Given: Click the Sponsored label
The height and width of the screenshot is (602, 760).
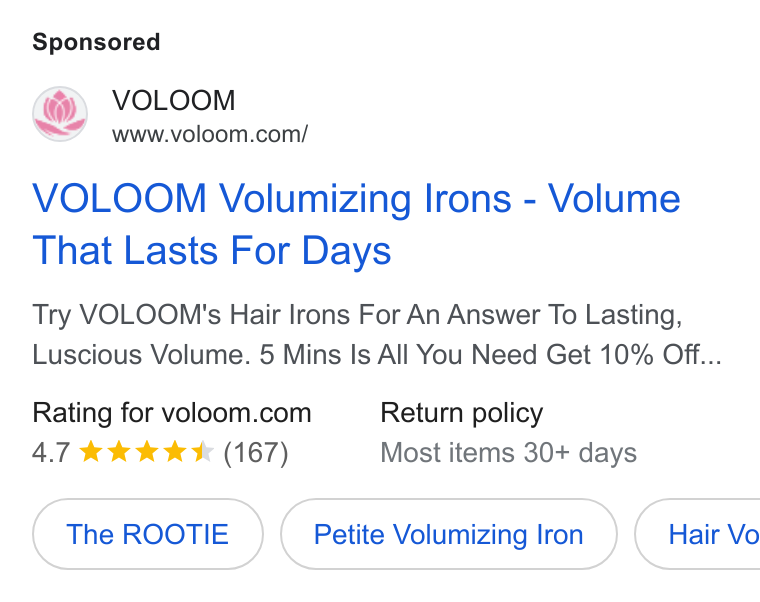Looking at the screenshot, I should 96,42.
